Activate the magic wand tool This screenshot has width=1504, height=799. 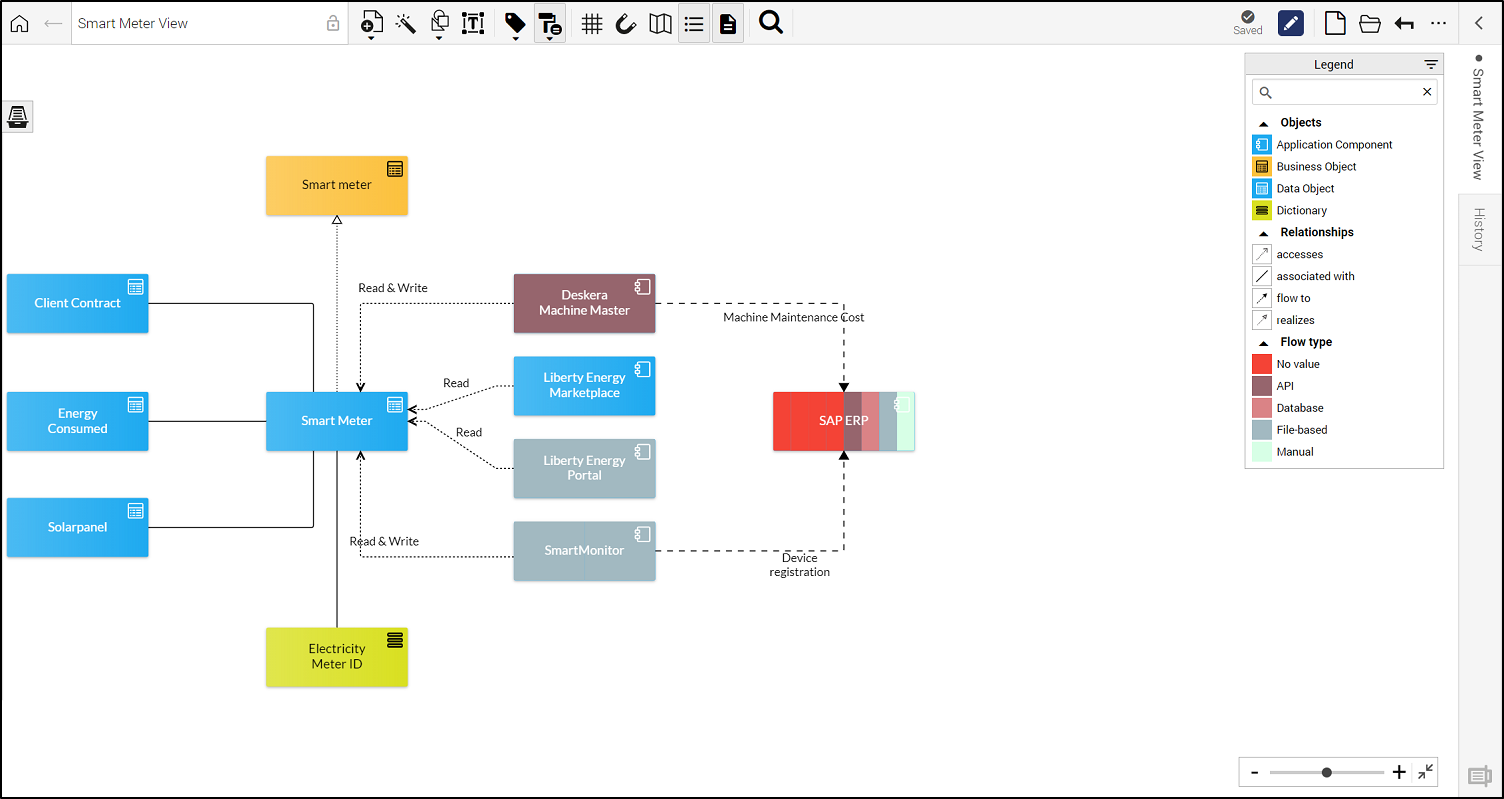[405, 23]
